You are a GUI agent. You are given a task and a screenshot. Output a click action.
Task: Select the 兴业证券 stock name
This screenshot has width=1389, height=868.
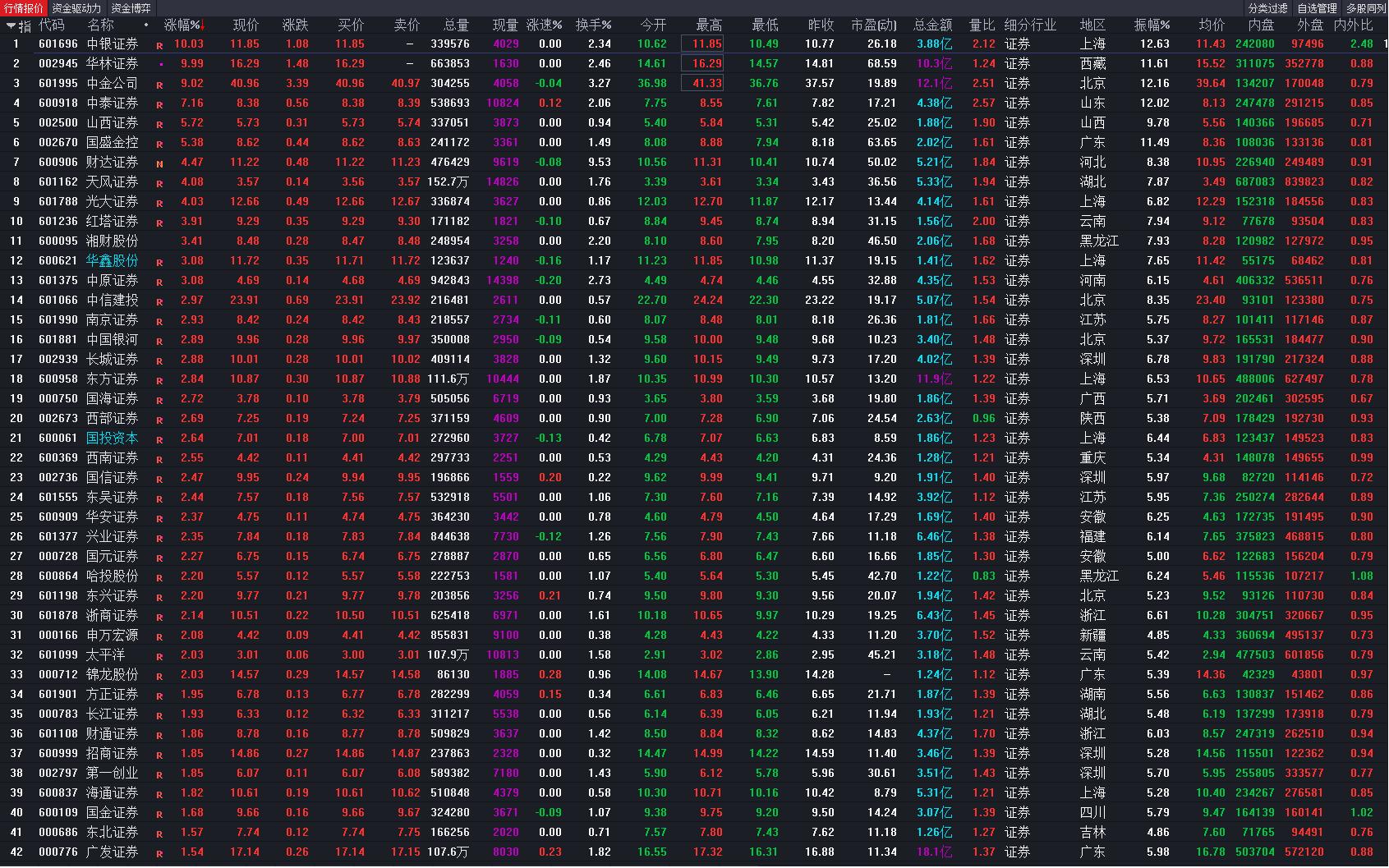point(113,536)
